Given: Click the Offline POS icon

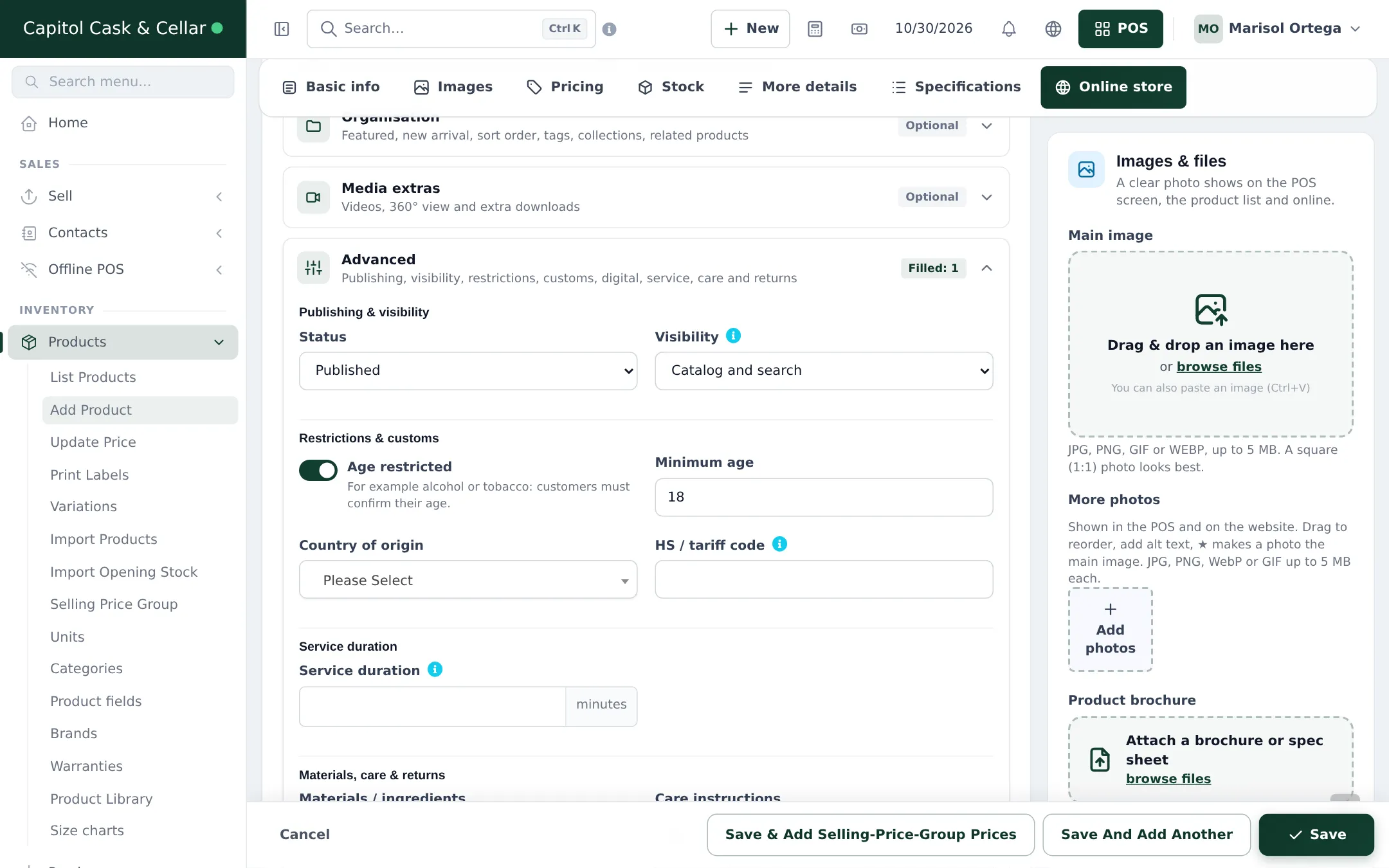Looking at the screenshot, I should (x=29, y=269).
